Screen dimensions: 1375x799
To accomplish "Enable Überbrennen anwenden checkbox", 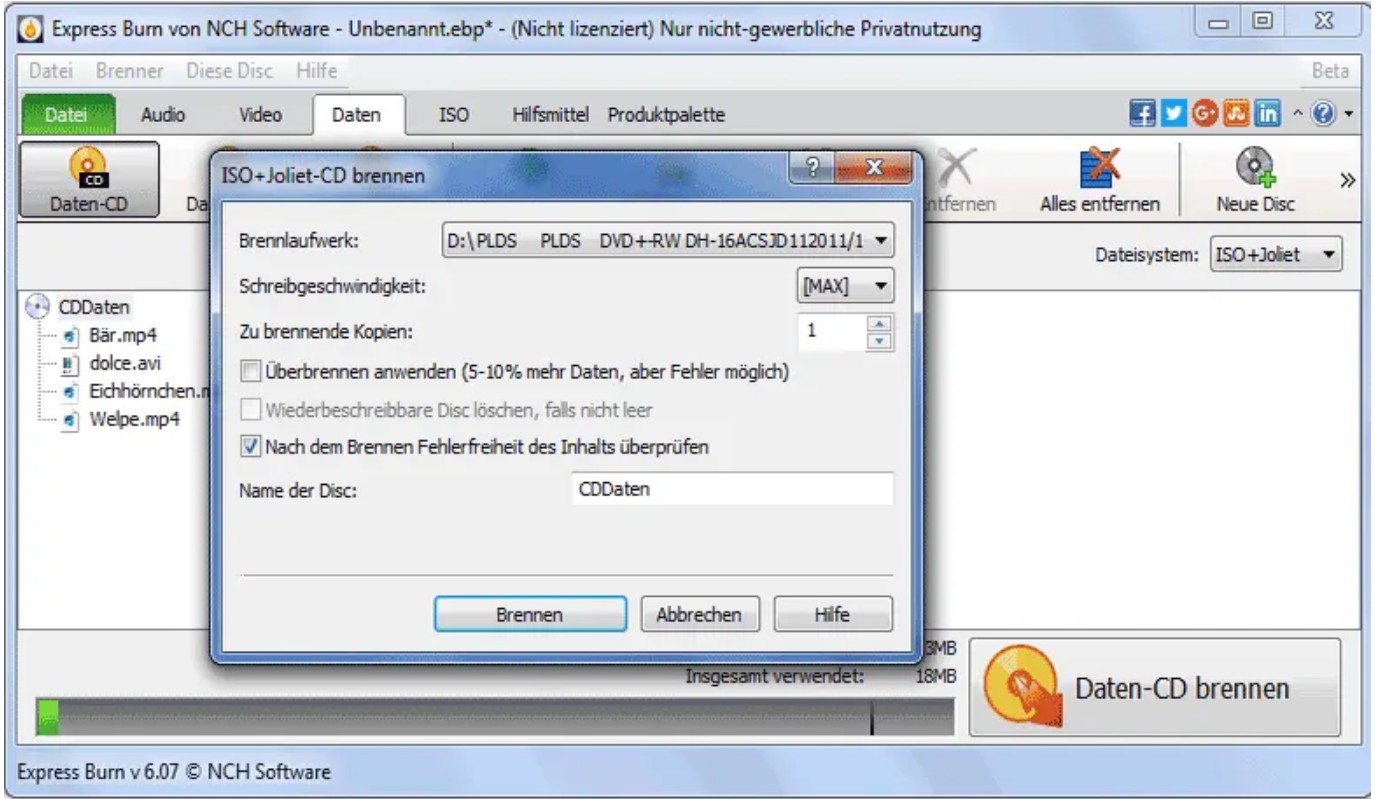I will click(x=251, y=373).
